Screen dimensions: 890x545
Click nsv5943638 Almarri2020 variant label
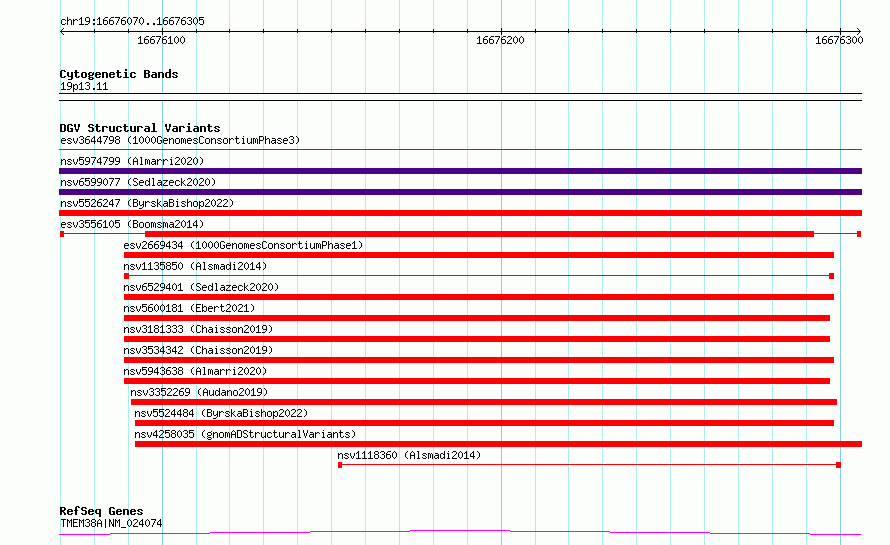(x=195, y=371)
